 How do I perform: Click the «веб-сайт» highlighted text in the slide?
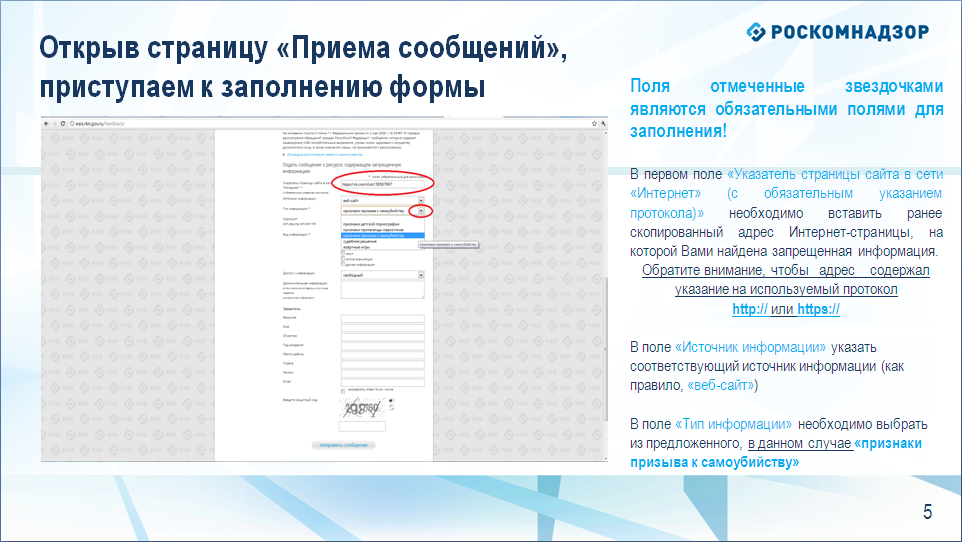pos(720,385)
